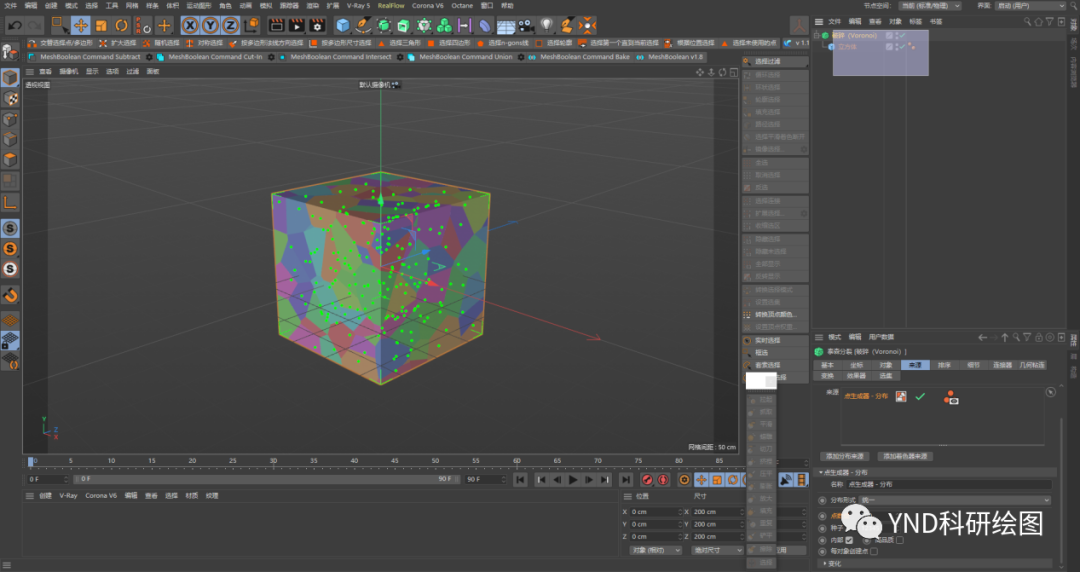Image resolution: width=1080 pixels, height=572 pixels.
Task: Toggle the inside checkbox
Action: click(849, 540)
